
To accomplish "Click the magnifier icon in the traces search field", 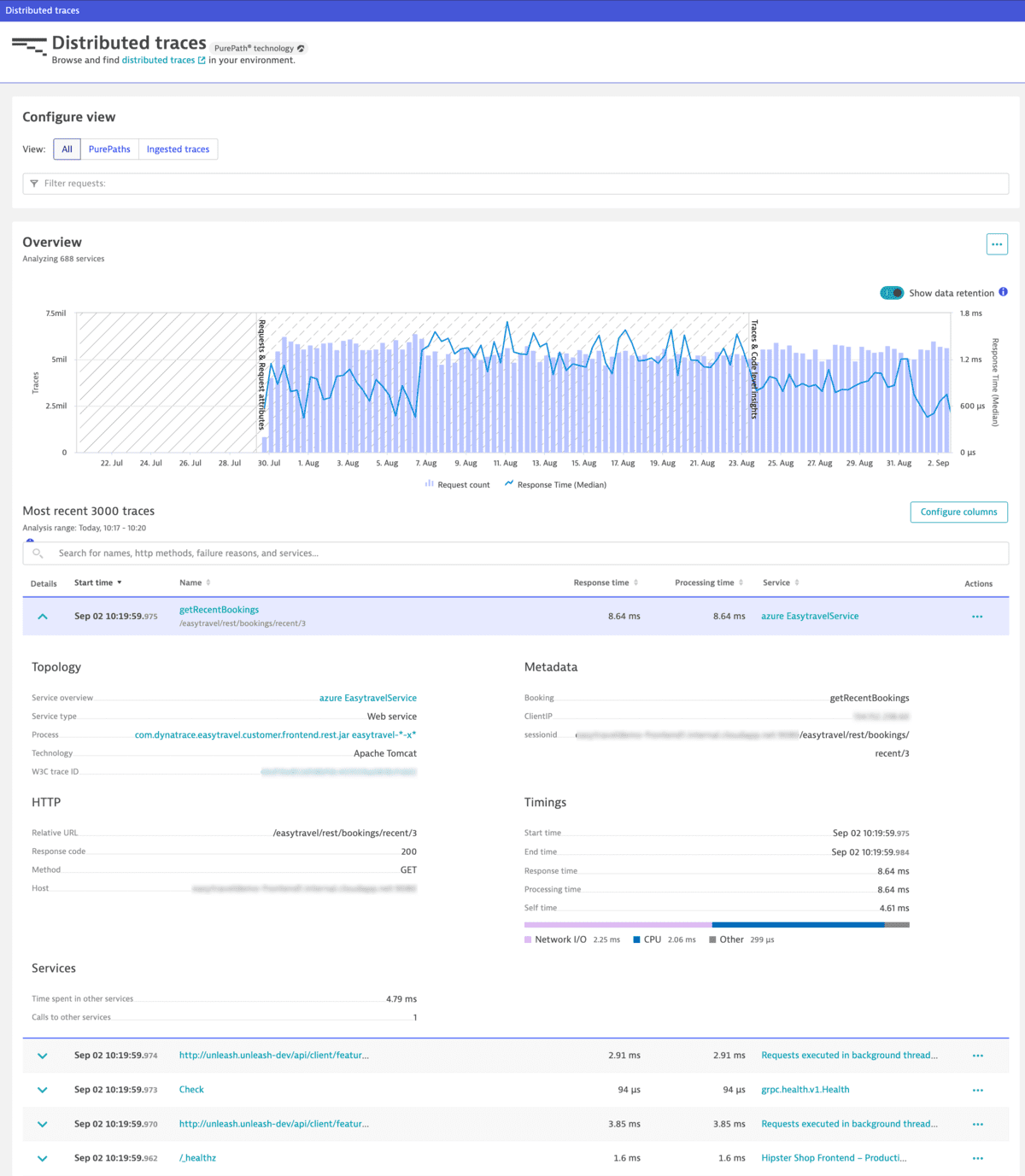I will point(38,553).
